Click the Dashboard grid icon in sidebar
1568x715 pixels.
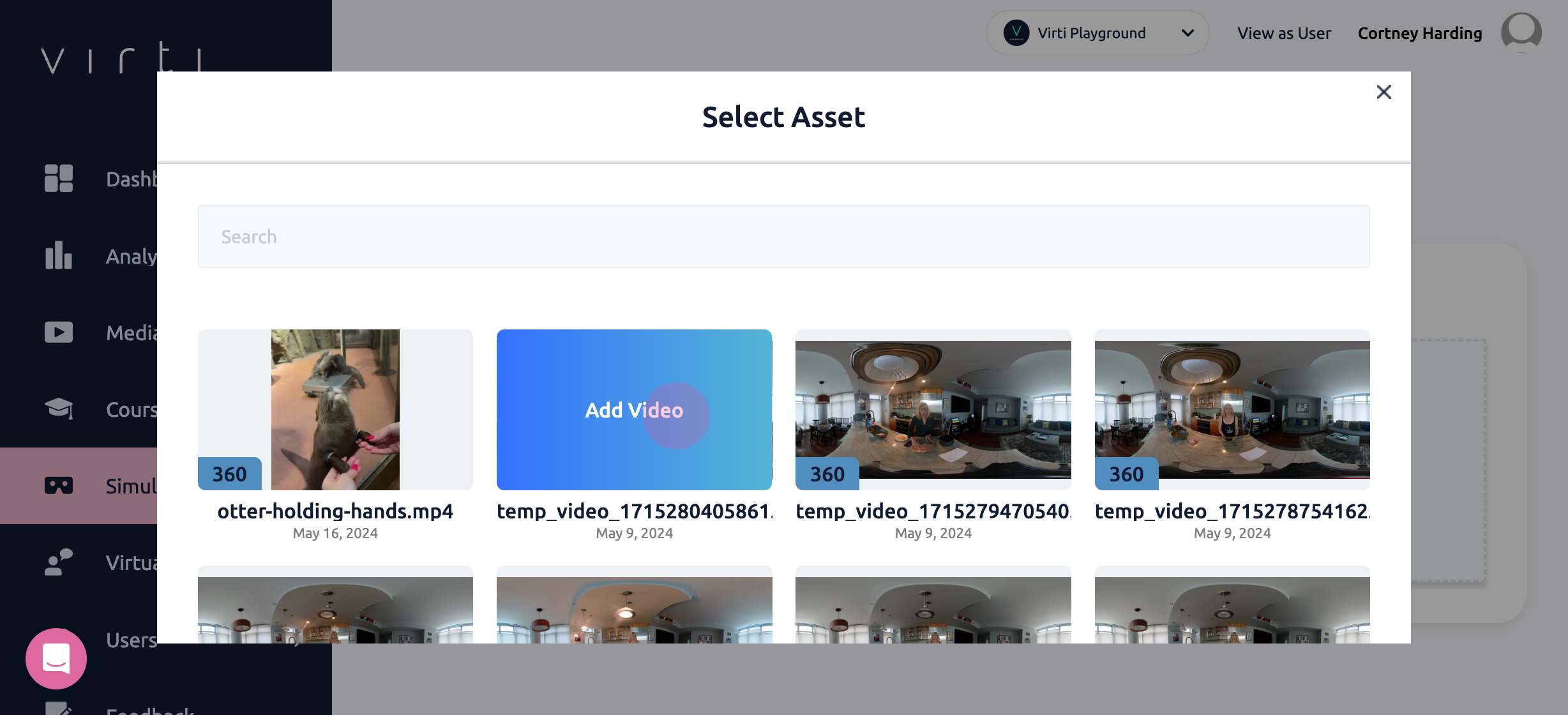pos(58,178)
